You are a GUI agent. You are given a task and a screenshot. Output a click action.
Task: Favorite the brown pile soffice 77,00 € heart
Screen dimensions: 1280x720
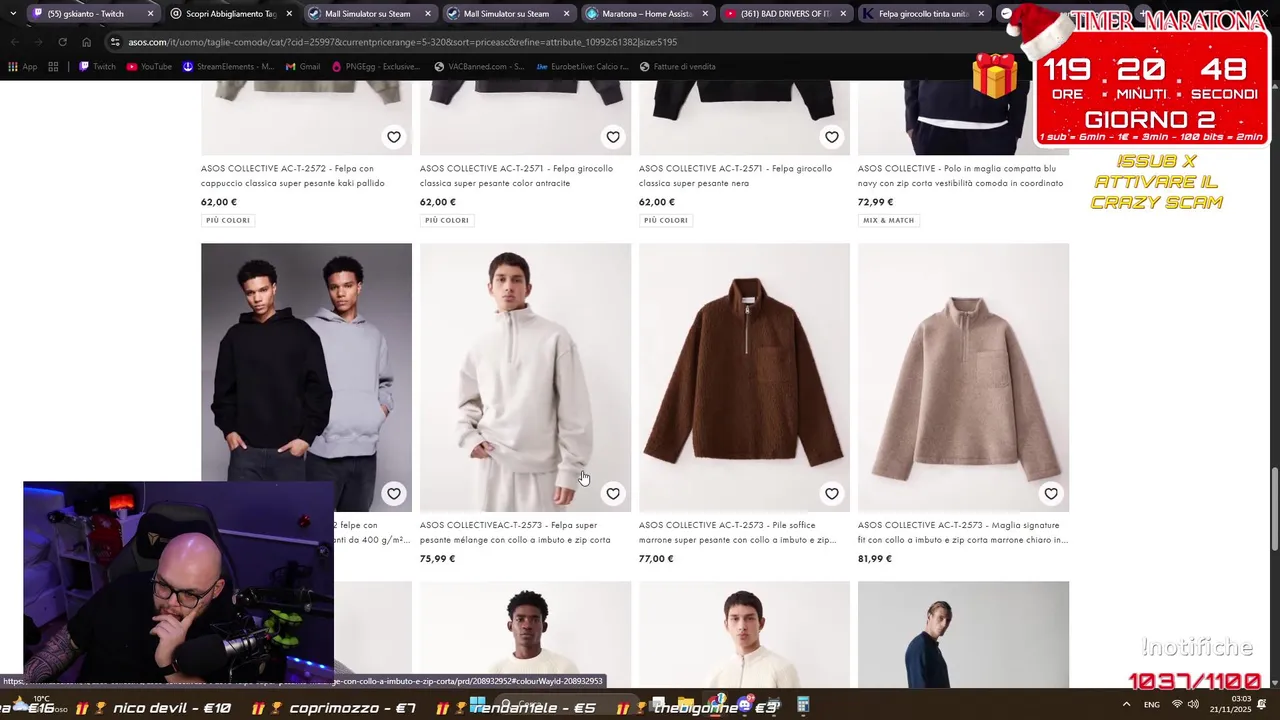pos(832,494)
